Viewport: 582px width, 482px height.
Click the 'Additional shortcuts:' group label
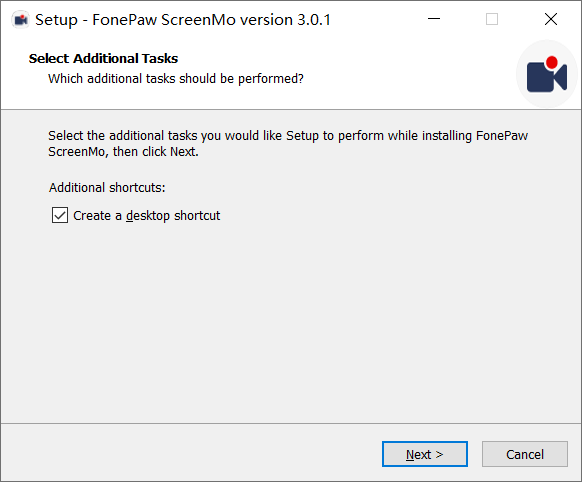[x=107, y=188]
